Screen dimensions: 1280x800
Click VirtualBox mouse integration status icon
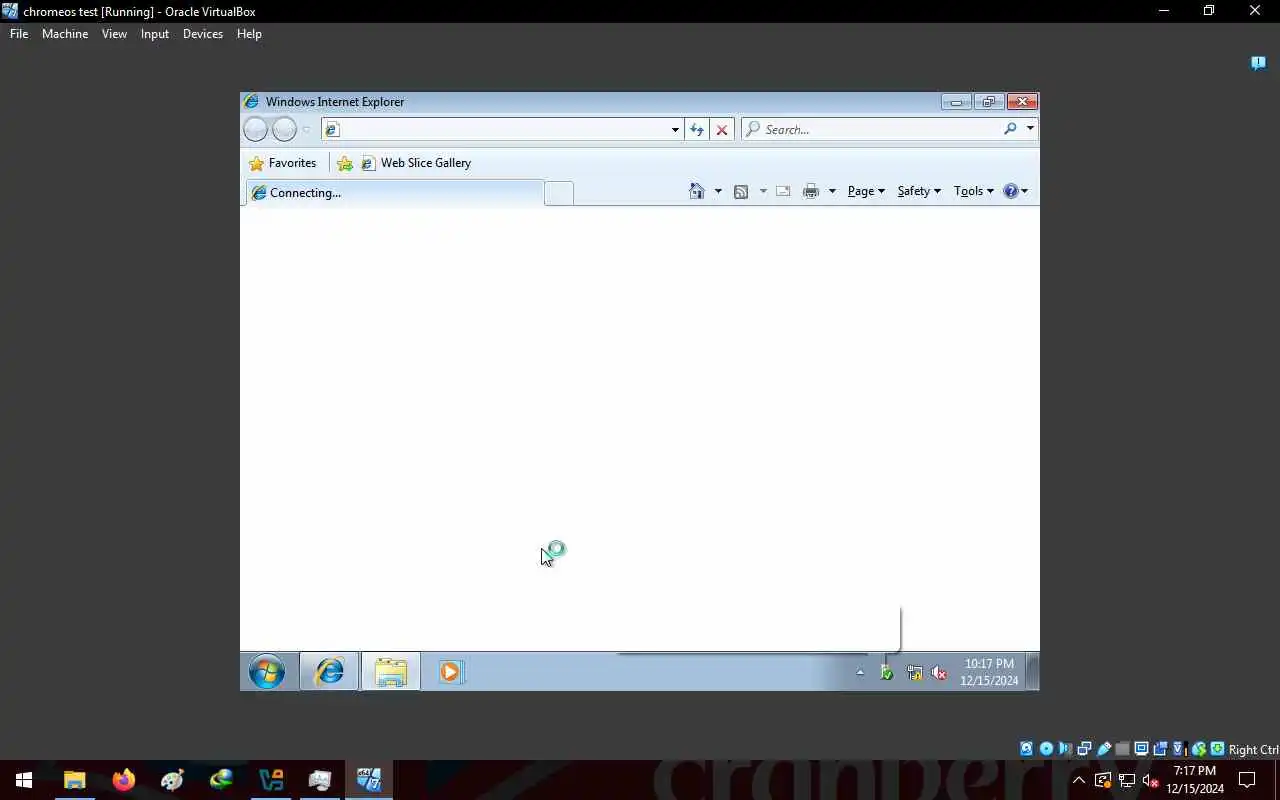[1198, 749]
